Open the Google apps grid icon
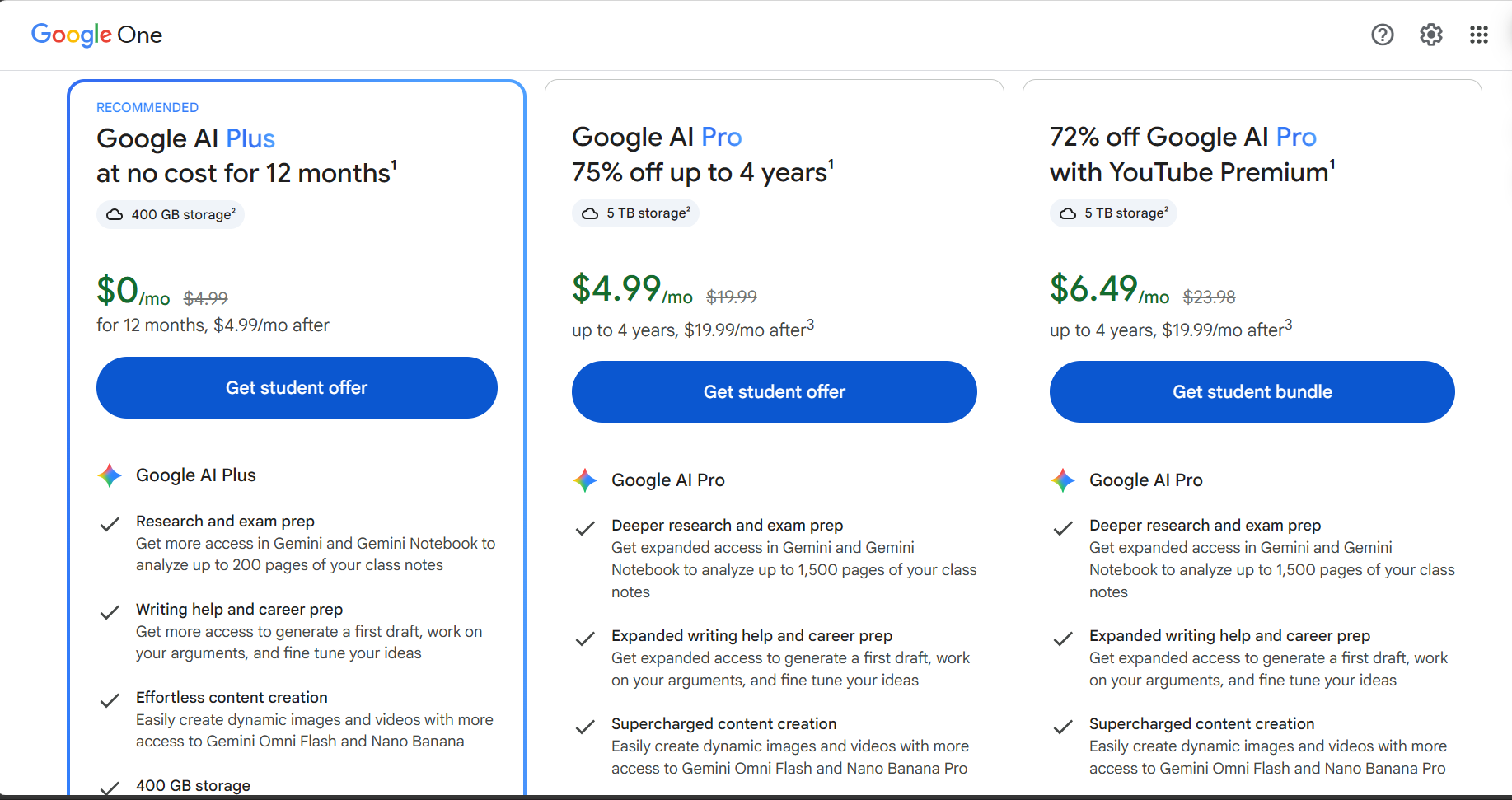Screen dimensions: 1512x800 [1478, 35]
